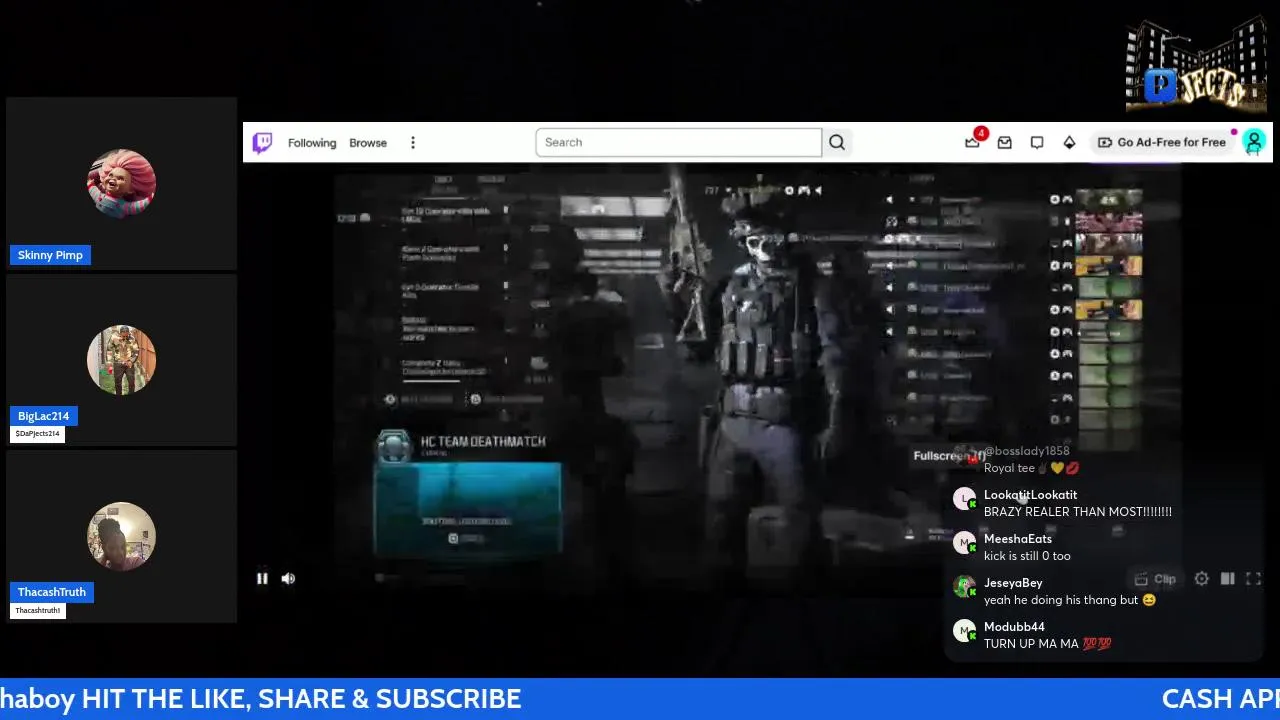Open the Browse page on Twitch
Viewport: 1280px width, 720px height.
[x=368, y=143]
